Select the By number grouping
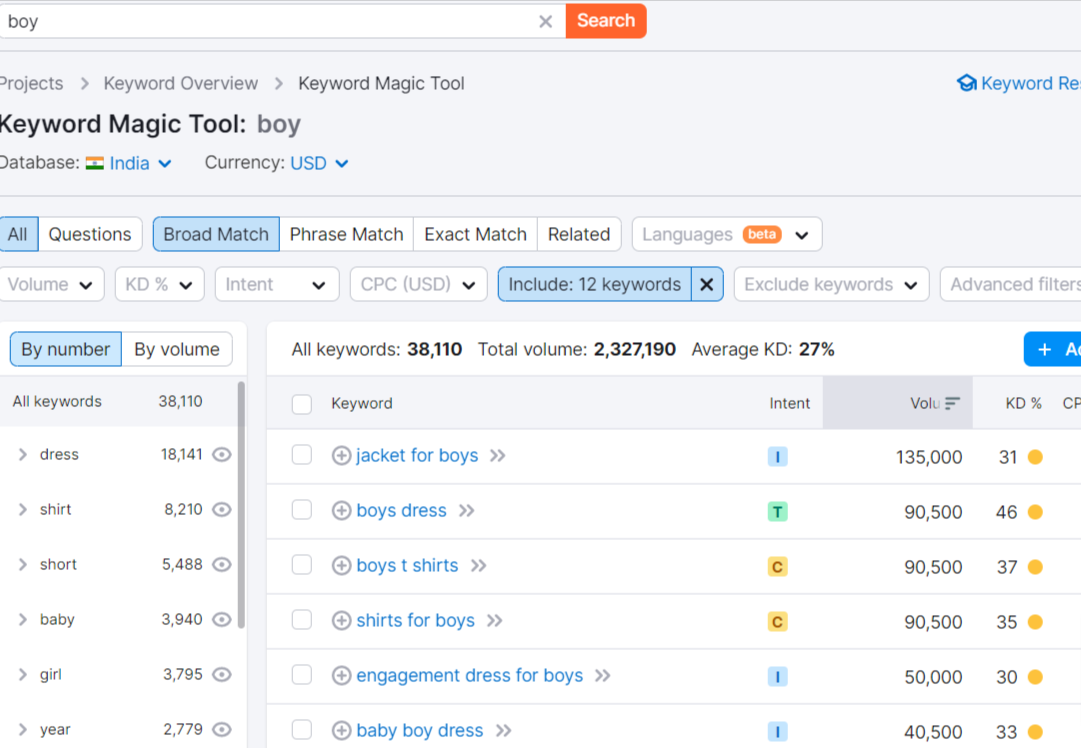The height and width of the screenshot is (748, 1081). (65, 350)
